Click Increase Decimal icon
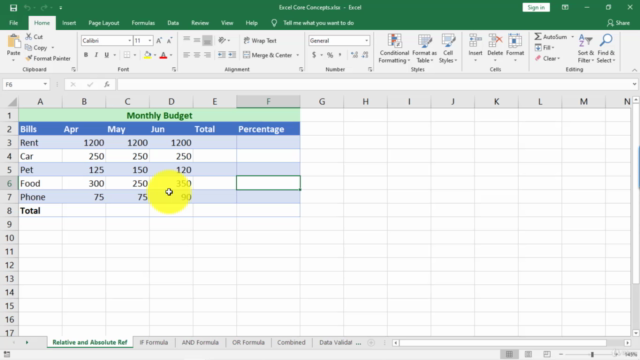 coord(354,55)
